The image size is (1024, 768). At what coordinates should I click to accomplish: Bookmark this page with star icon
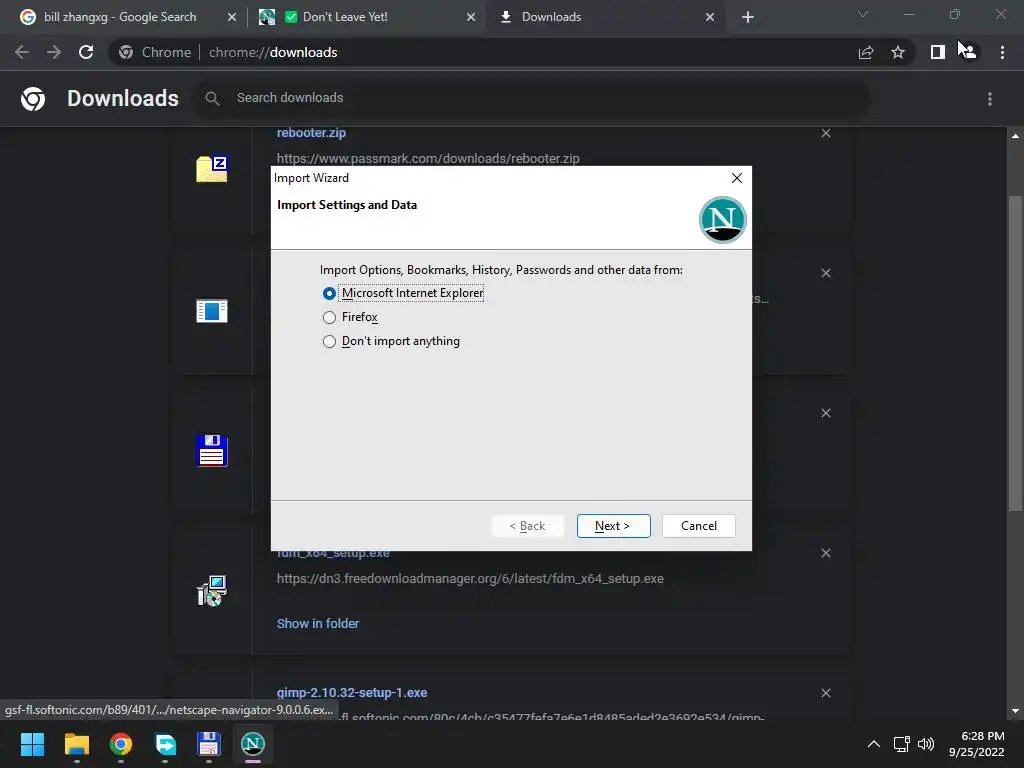click(x=898, y=52)
